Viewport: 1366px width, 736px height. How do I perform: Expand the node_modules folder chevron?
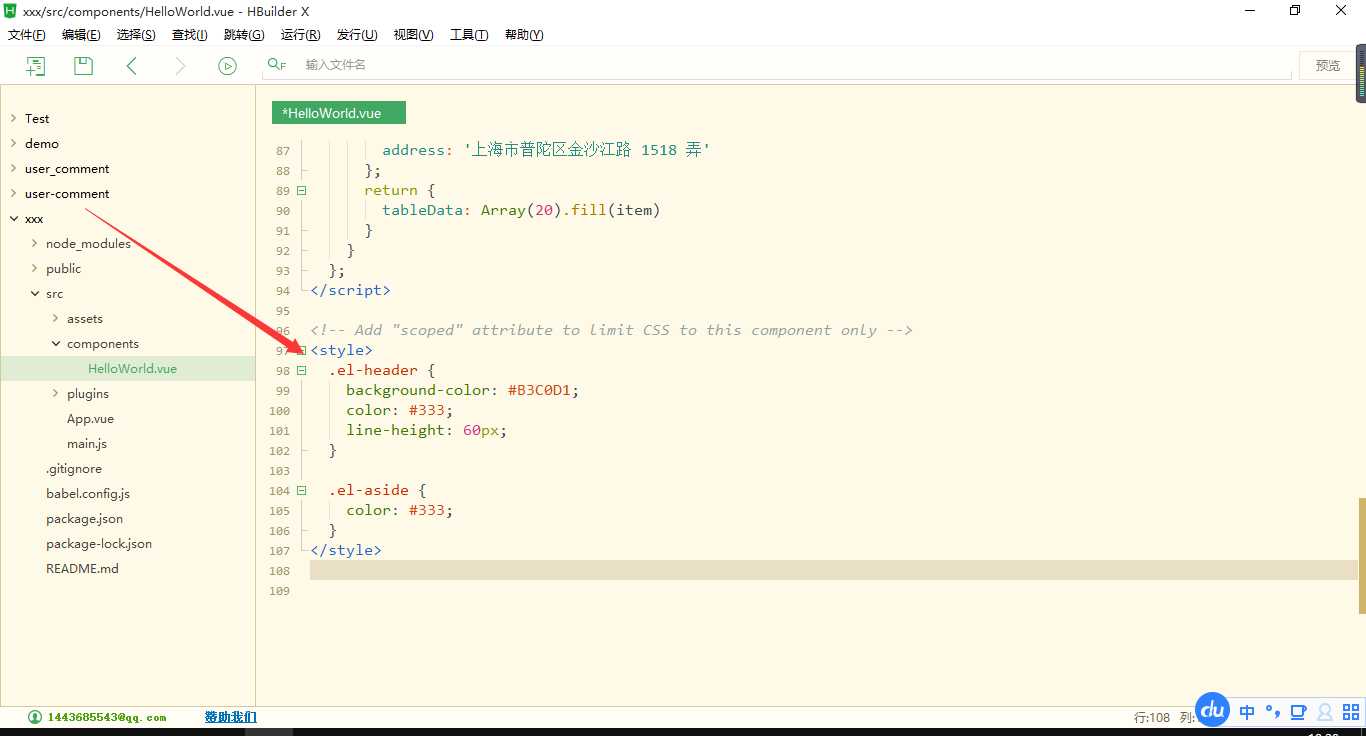coord(34,243)
